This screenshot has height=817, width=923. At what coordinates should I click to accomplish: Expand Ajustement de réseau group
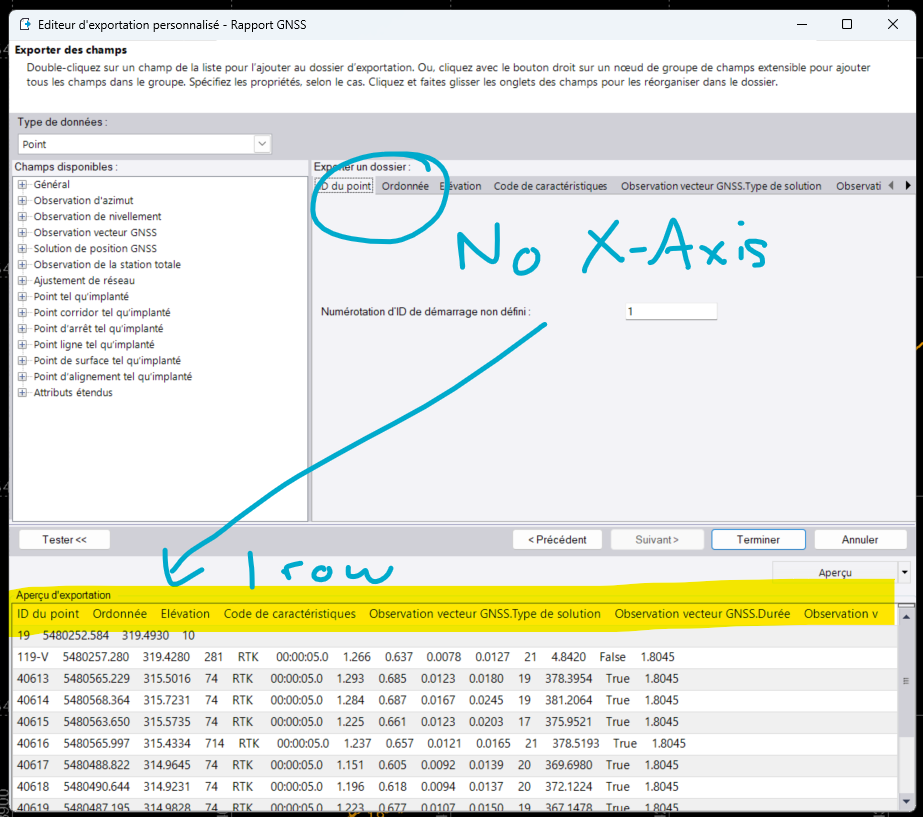click(x=22, y=281)
